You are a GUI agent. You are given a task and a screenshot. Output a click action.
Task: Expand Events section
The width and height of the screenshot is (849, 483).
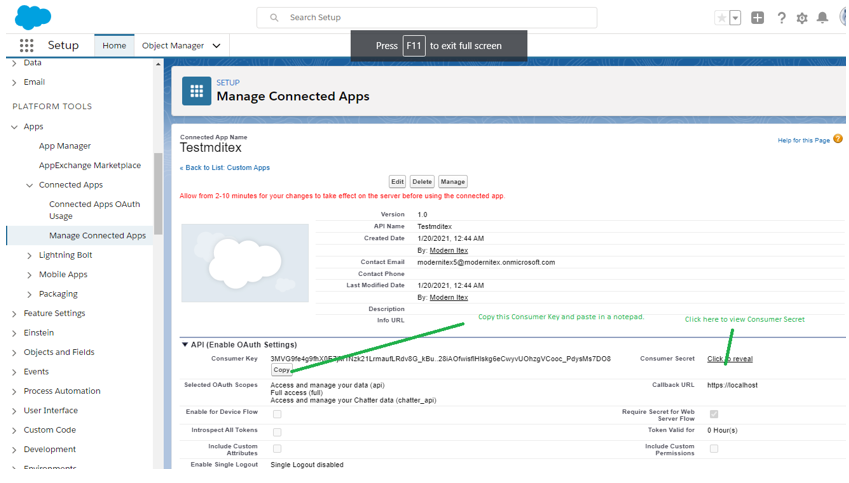(14, 372)
